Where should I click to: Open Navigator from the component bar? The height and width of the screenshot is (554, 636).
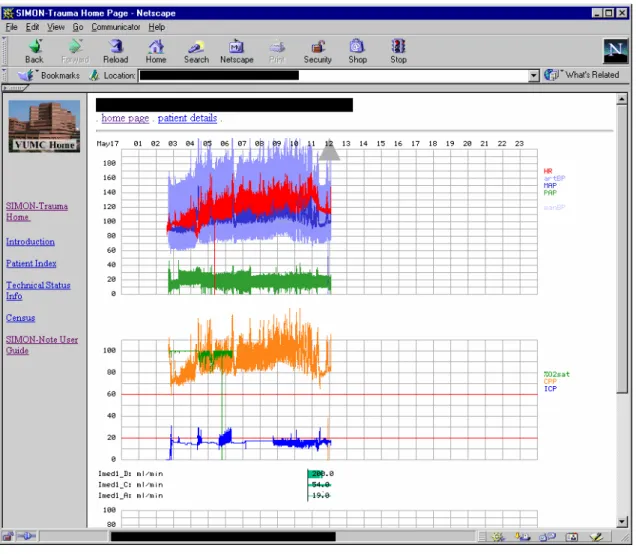click(x=498, y=537)
